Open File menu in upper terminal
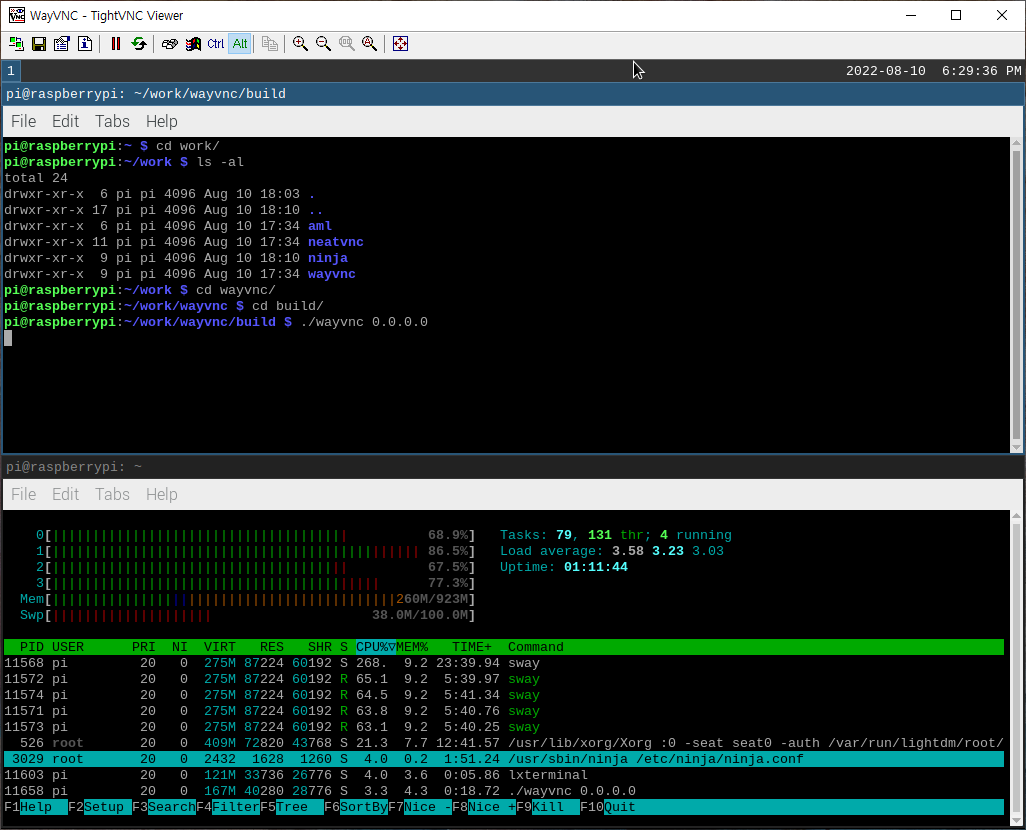 pos(24,122)
